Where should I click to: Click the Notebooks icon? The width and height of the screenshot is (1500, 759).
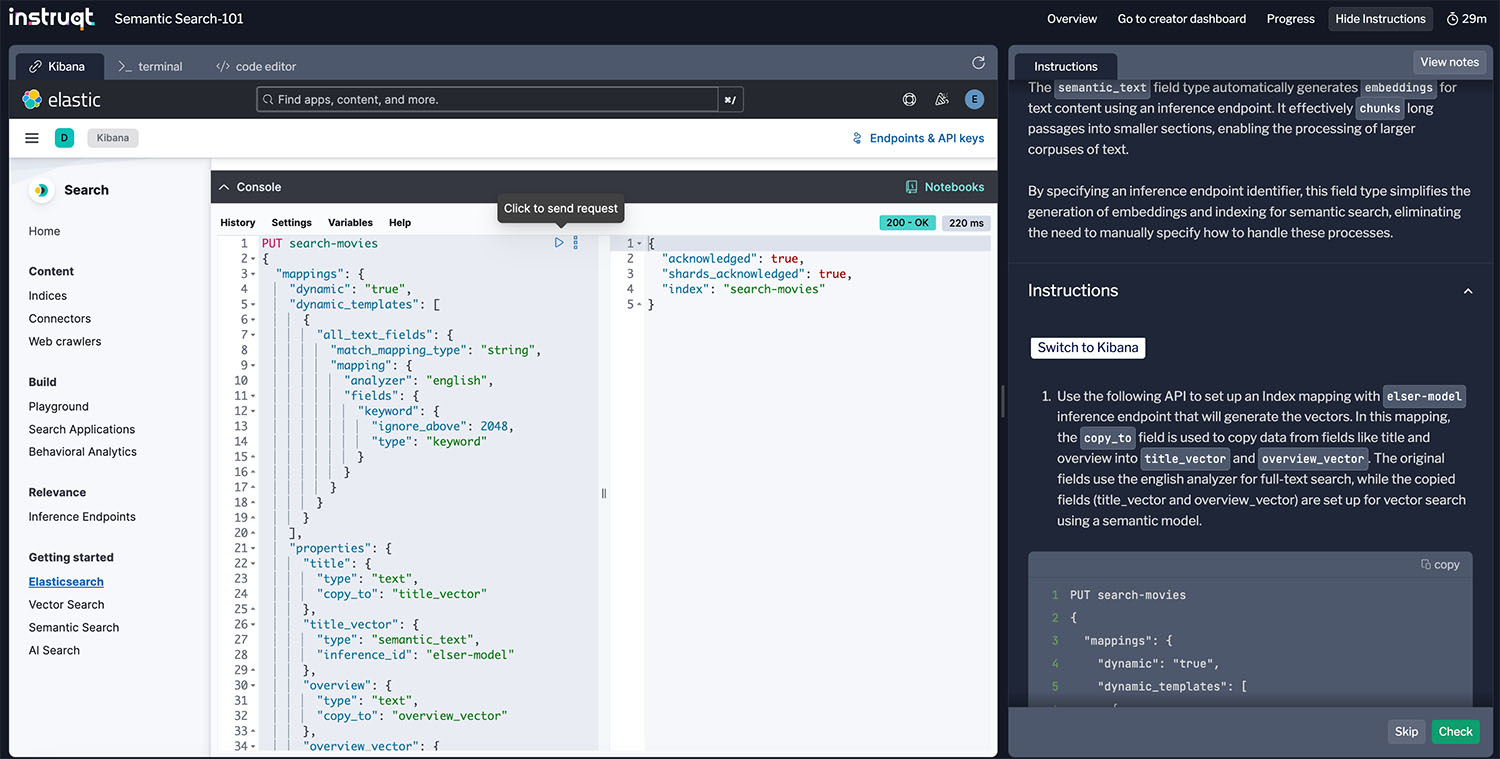coord(911,187)
